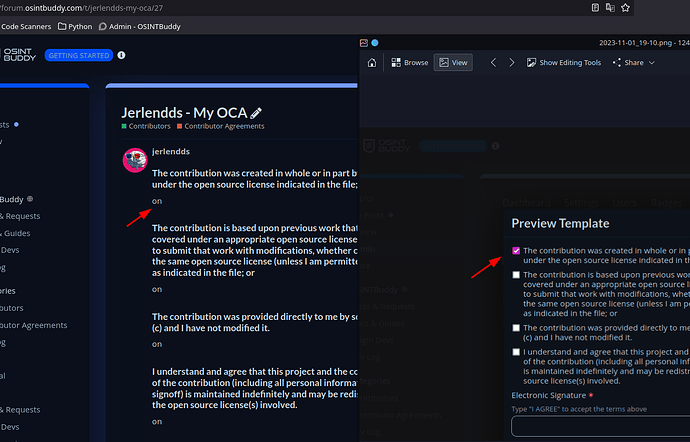Click the image viewer home icon

(x=372, y=63)
